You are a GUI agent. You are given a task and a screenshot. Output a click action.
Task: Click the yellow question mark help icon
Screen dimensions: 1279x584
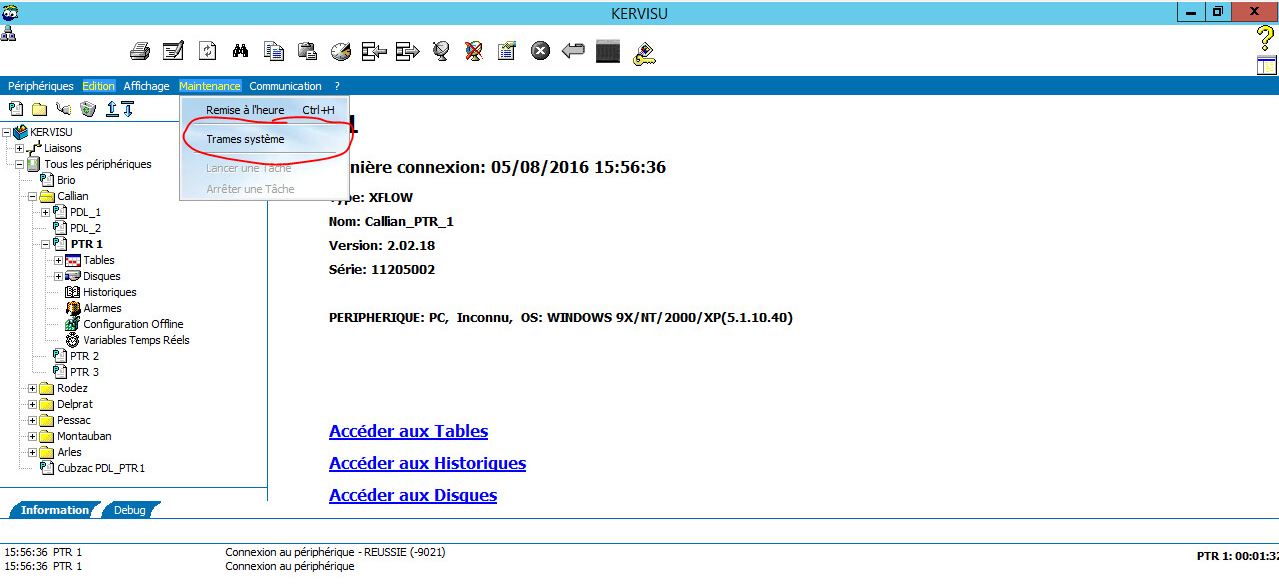(x=1265, y=39)
